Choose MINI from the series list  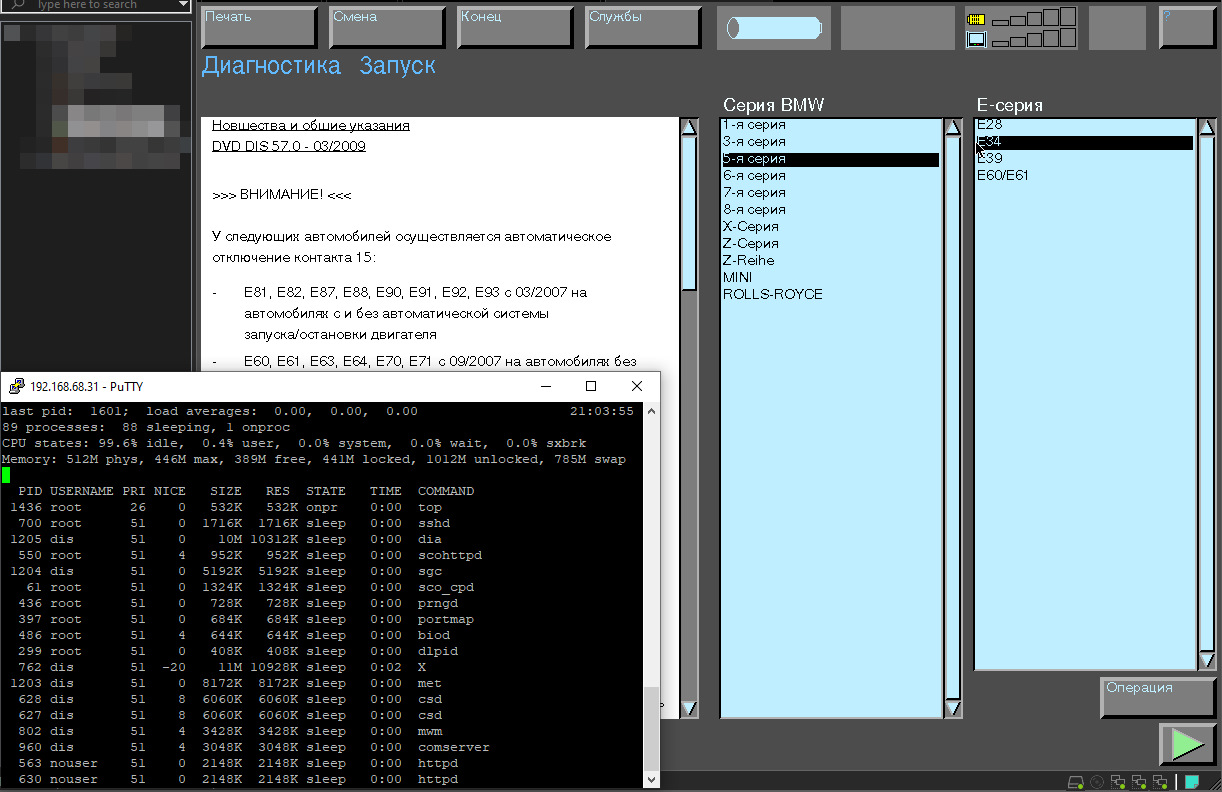point(738,277)
